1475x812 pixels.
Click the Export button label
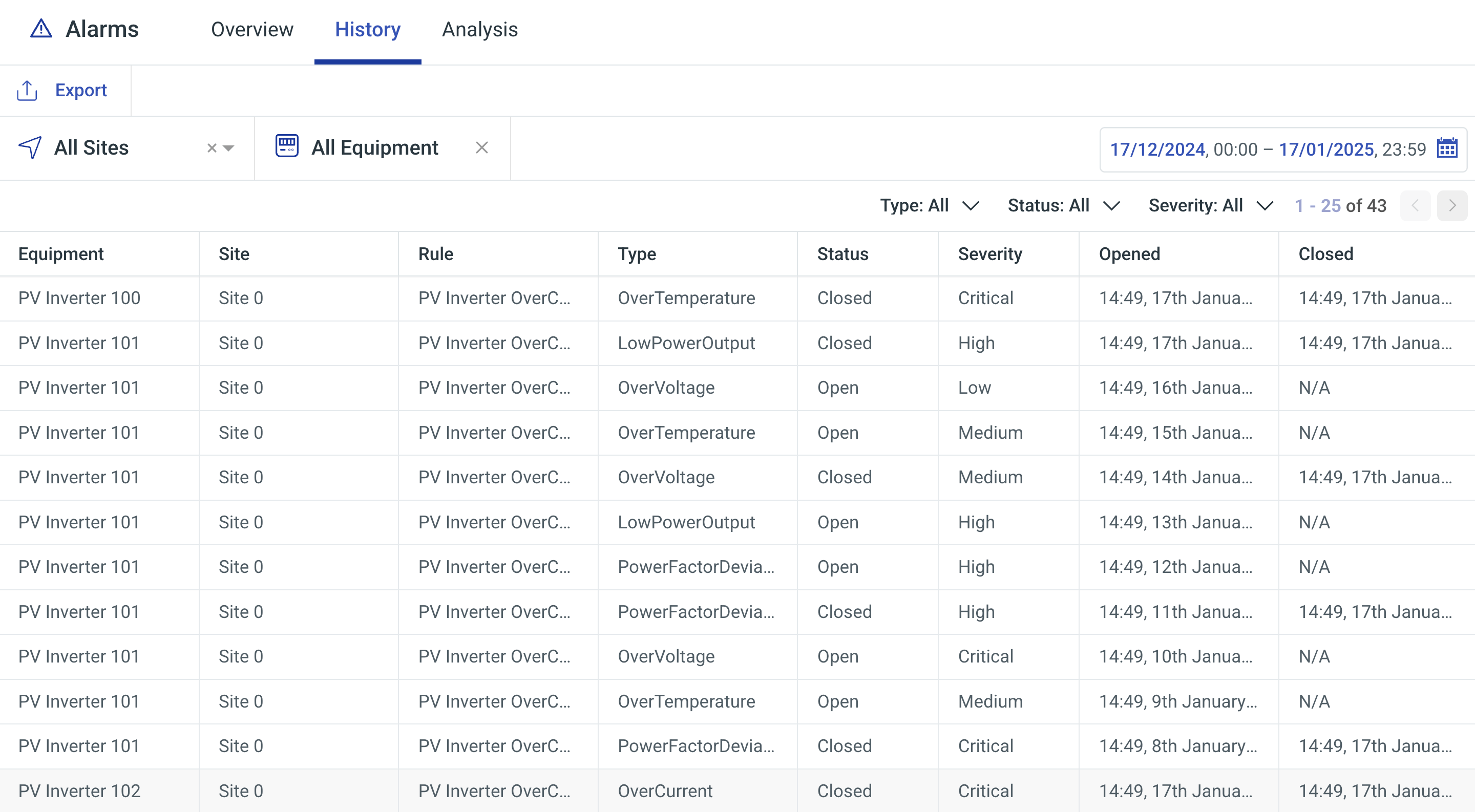tap(81, 90)
